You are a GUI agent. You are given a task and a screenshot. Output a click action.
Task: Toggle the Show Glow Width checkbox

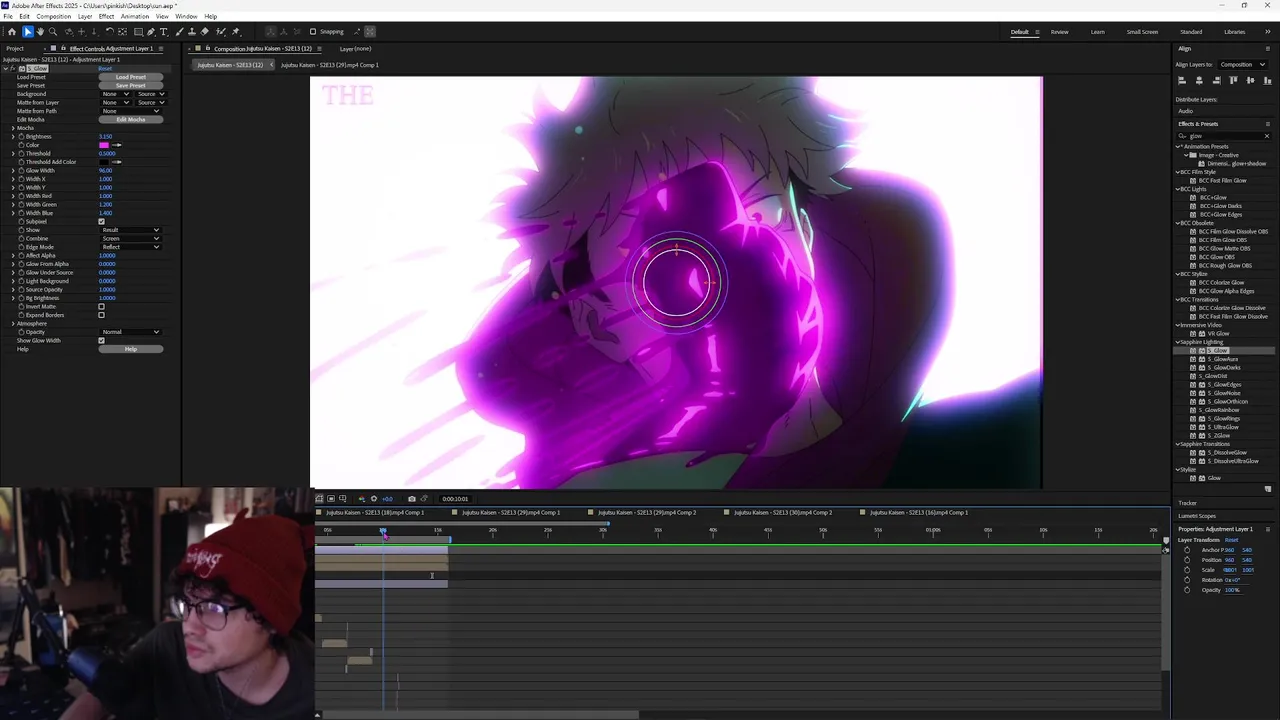click(x=101, y=341)
